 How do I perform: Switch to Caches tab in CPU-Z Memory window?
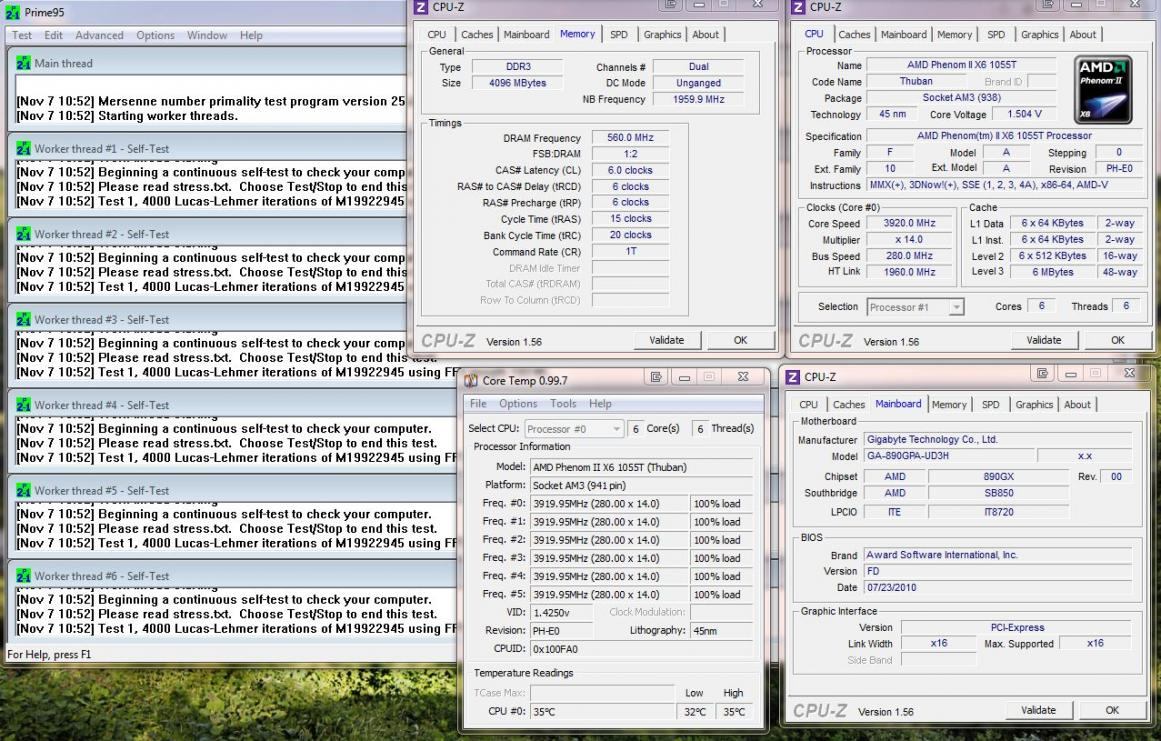point(477,34)
